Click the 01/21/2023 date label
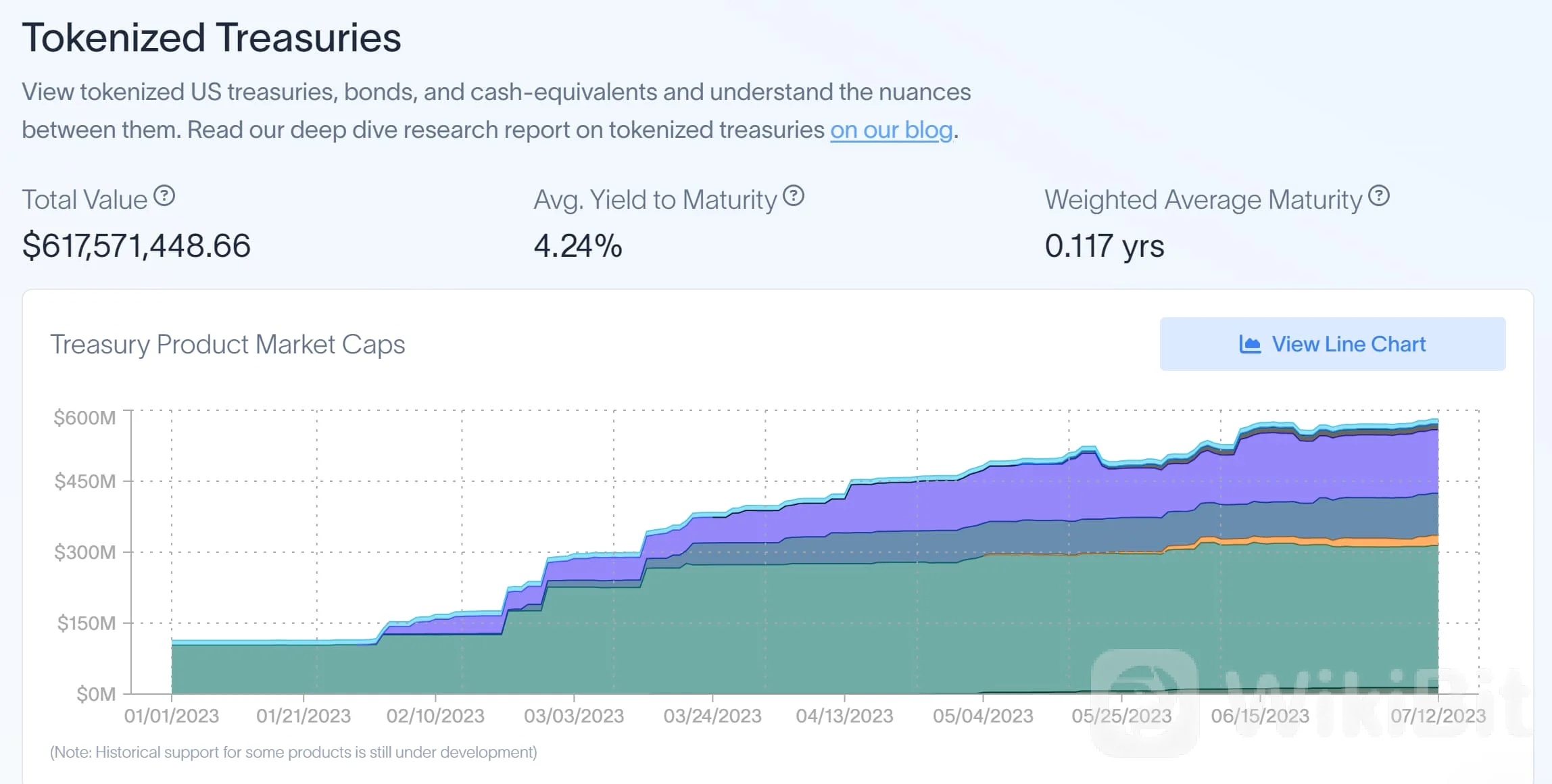1552x784 pixels. point(304,716)
